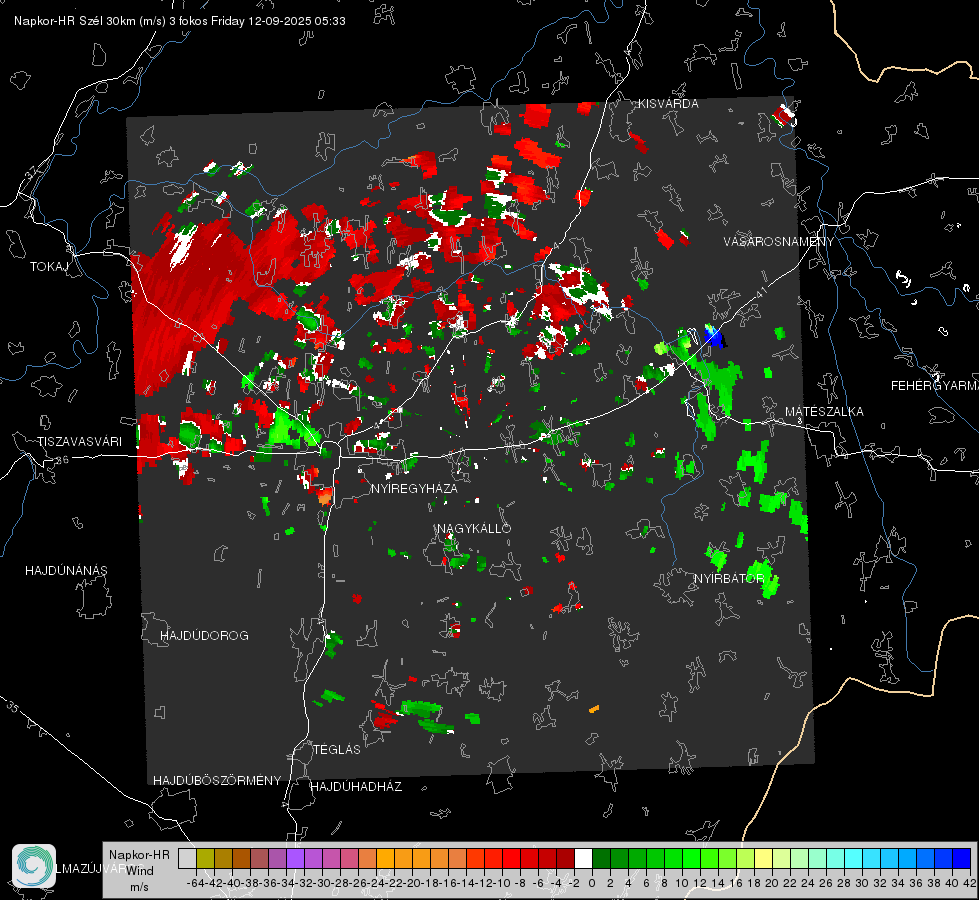This screenshot has height=900, width=979.
Task: Select the HAJDÚDOROG label
Action: tap(204, 636)
